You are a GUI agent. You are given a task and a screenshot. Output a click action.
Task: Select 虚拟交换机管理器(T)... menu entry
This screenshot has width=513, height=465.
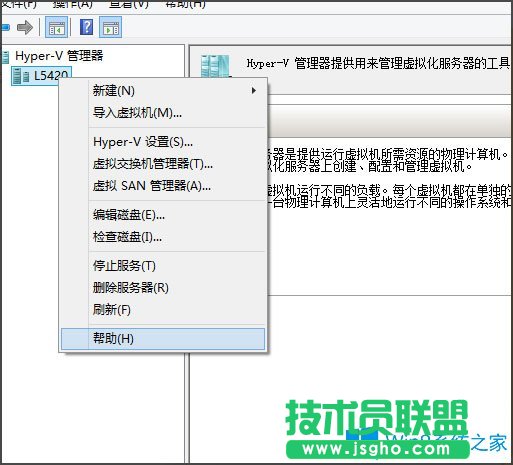pos(163,164)
